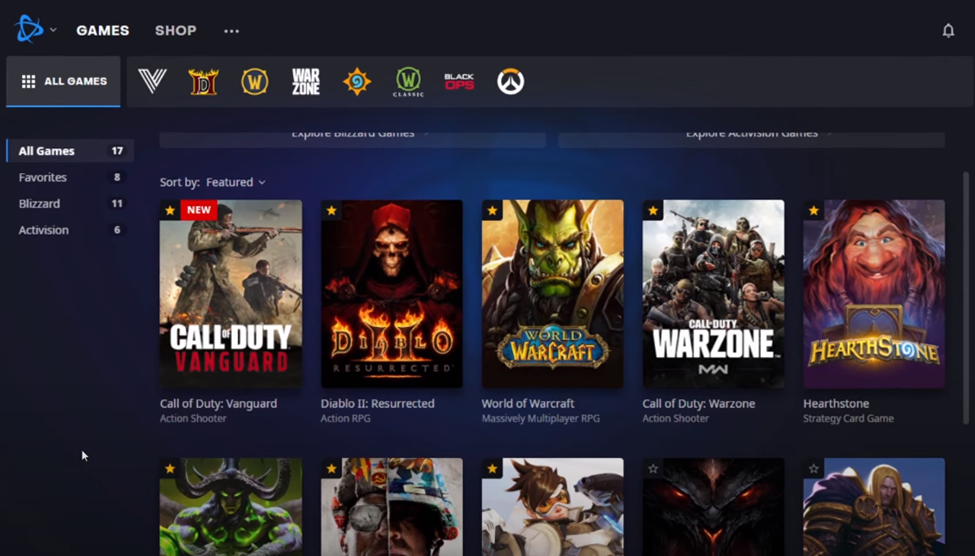Expand the dropdown arrow beside Battle.net logo
Screen dimensions: 975x556
[x=53, y=30]
